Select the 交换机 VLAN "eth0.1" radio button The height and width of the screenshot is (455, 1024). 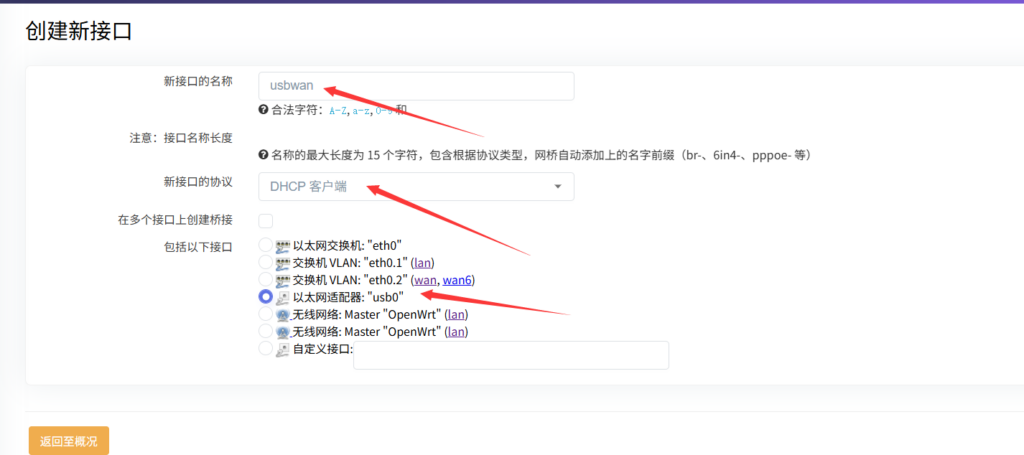[265, 262]
